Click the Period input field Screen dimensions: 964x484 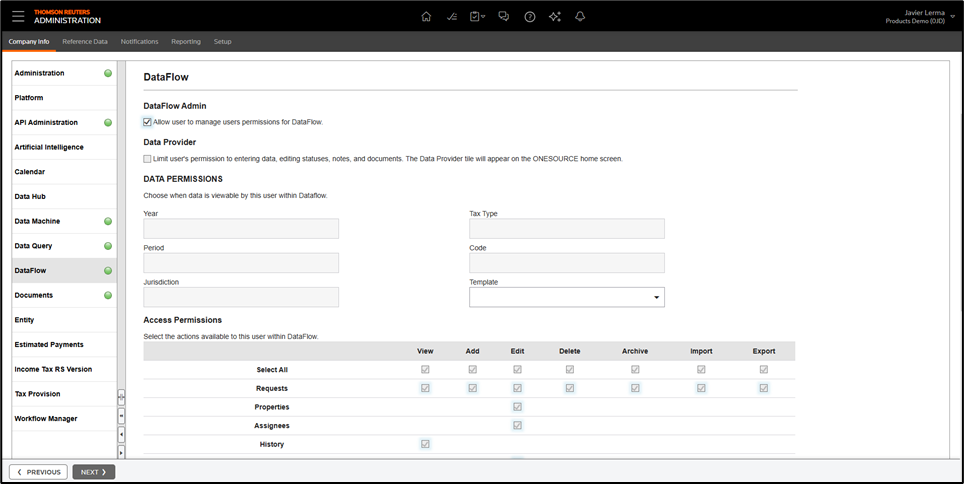tap(241, 263)
